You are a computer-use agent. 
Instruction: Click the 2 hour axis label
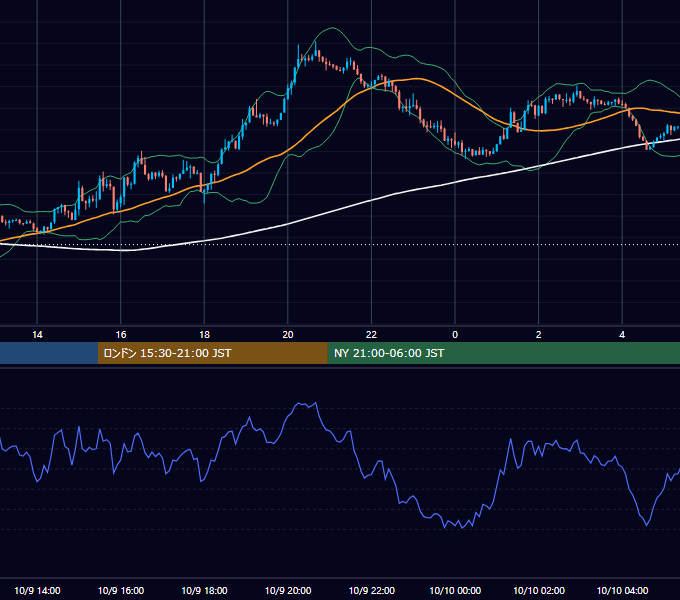(x=538, y=335)
